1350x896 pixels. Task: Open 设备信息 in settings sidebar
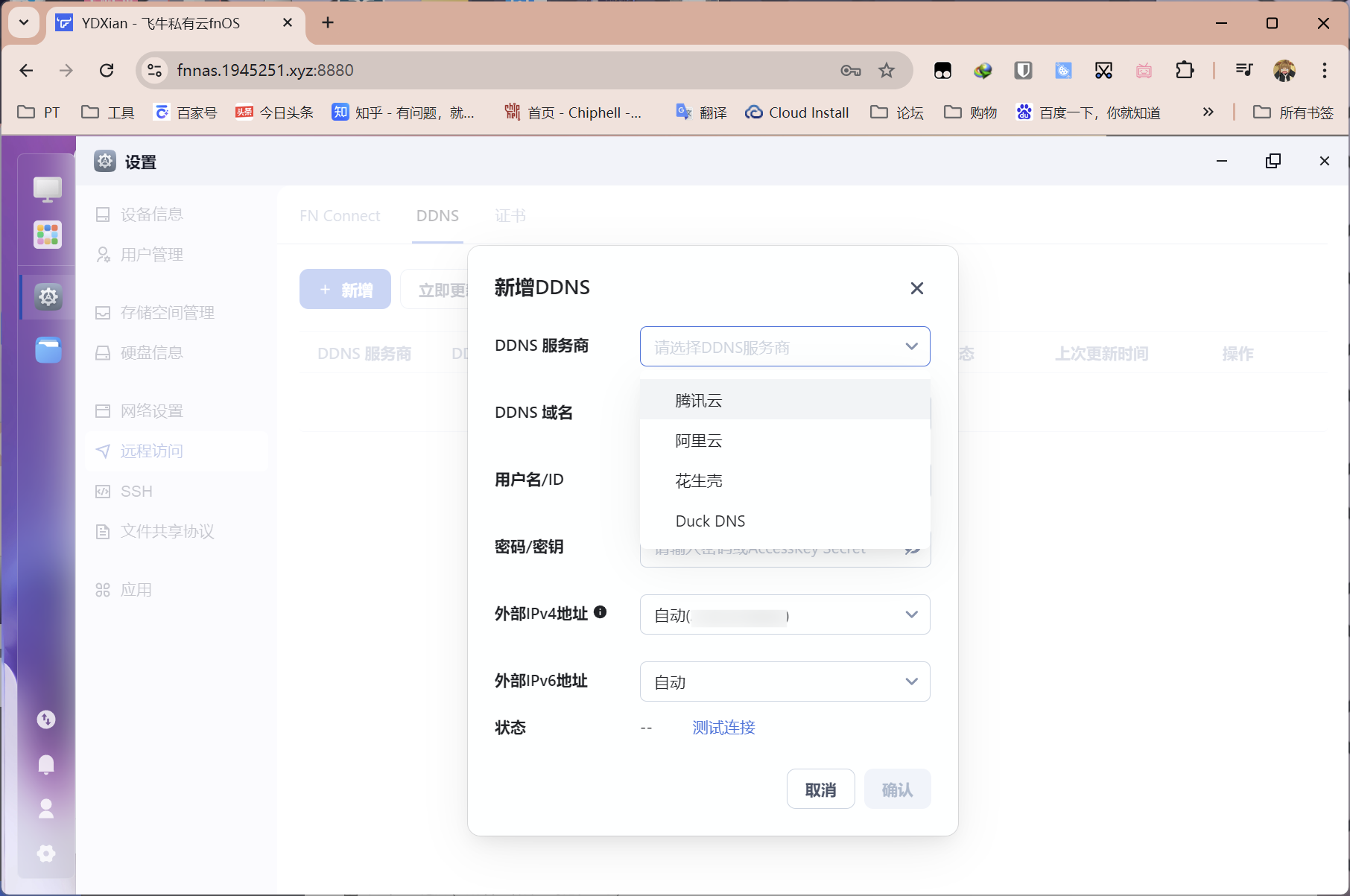pyautogui.click(x=177, y=215)
